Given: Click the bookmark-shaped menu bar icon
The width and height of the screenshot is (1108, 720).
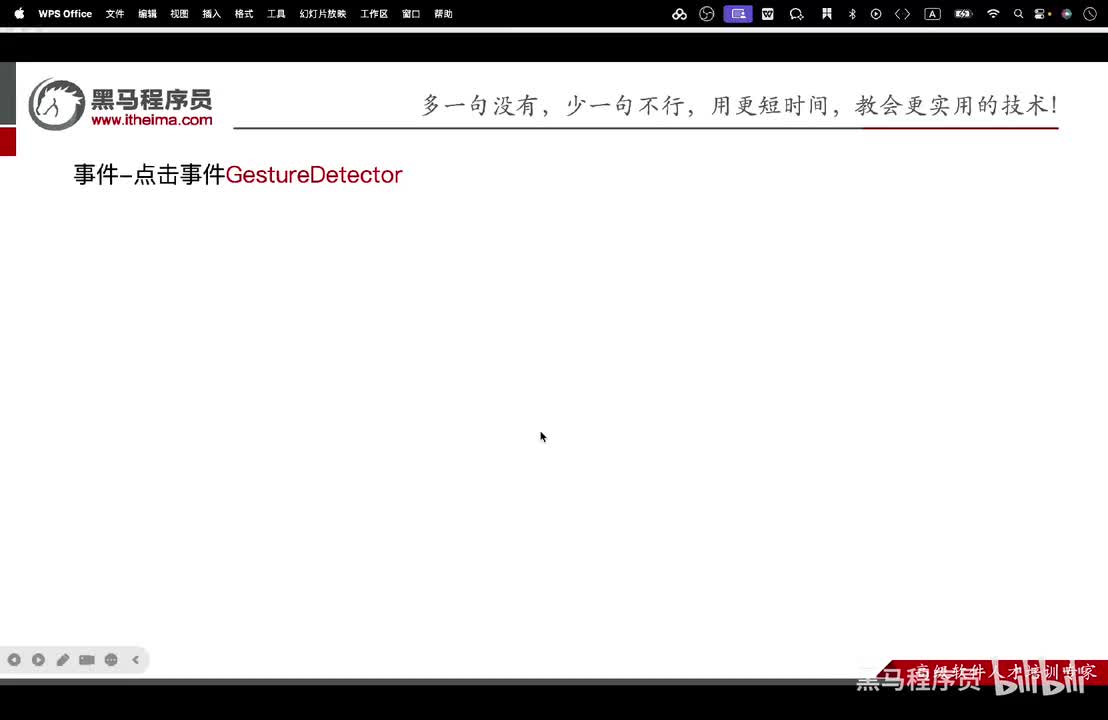Looking at the screenshot, I should tap(826, 13).
